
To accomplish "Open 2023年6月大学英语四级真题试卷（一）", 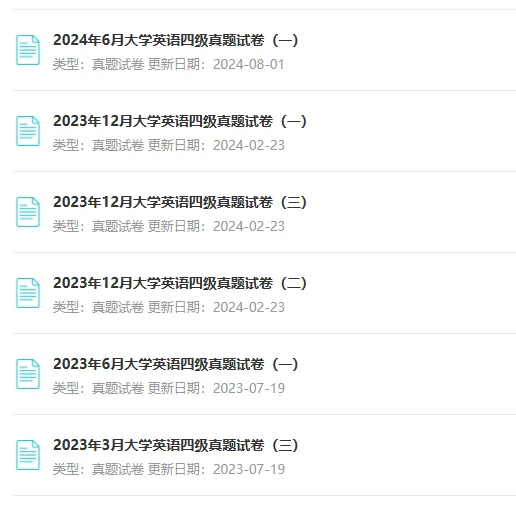I will (176, 364).
